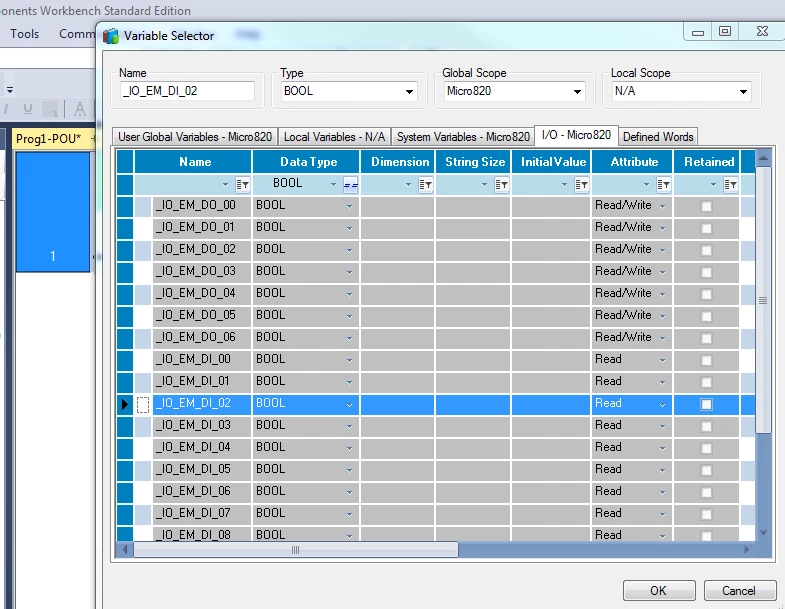Expand the Name filter dropdown arrow
The image size is (785, 609).
point(225,184)
